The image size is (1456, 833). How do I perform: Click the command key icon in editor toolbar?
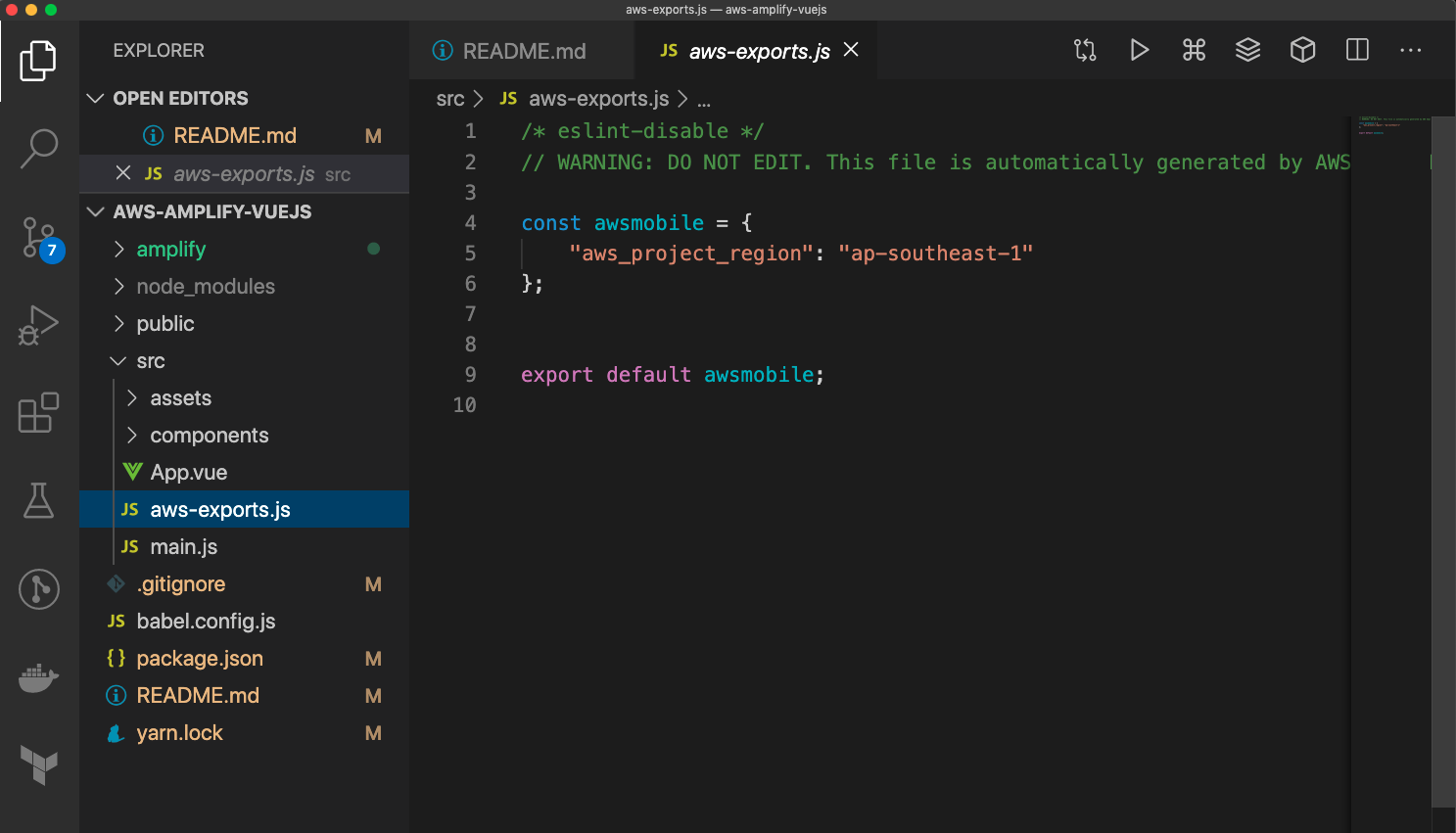[1194, 50]
